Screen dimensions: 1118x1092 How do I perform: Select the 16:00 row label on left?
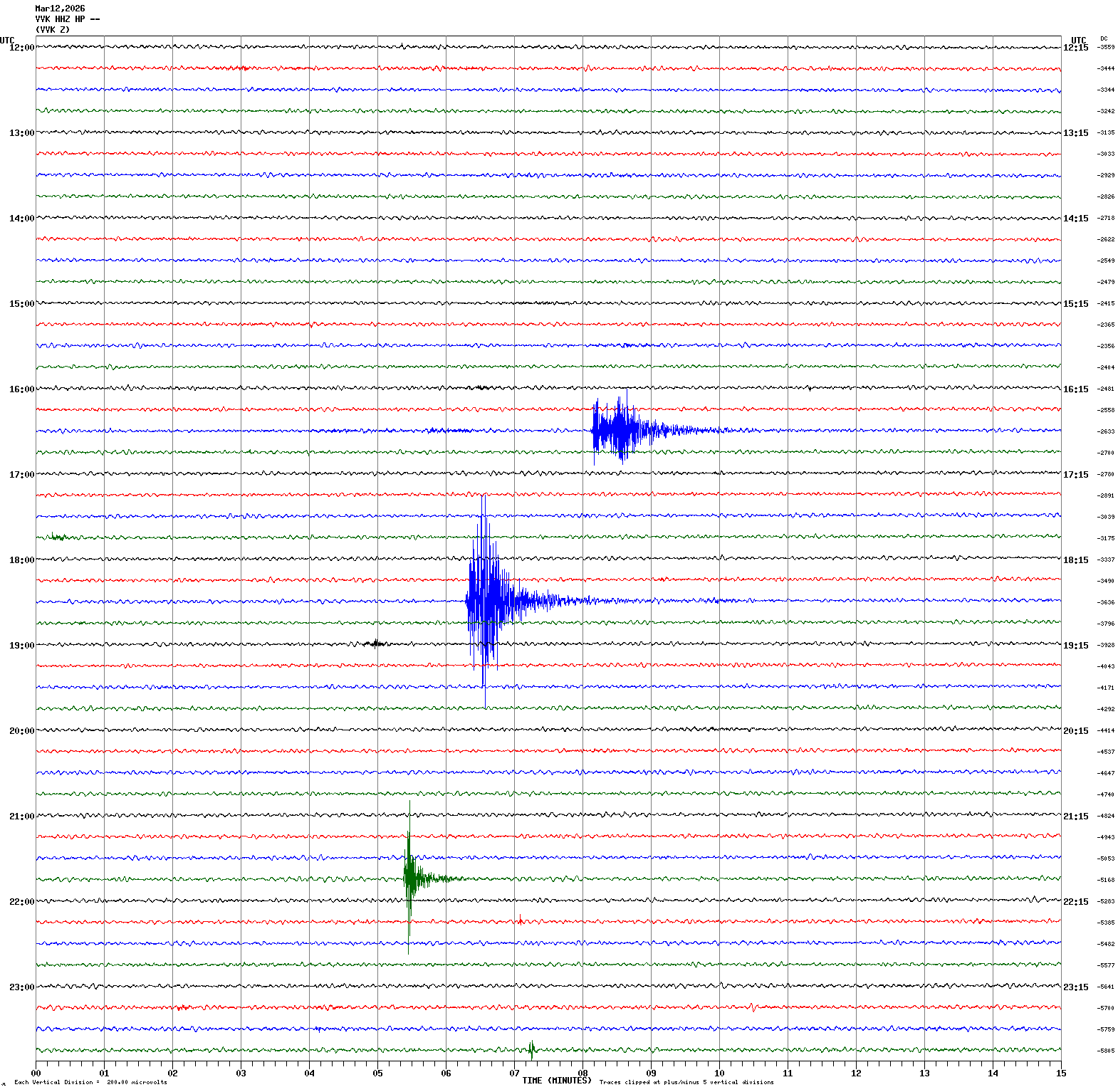[x=21, y=389]
